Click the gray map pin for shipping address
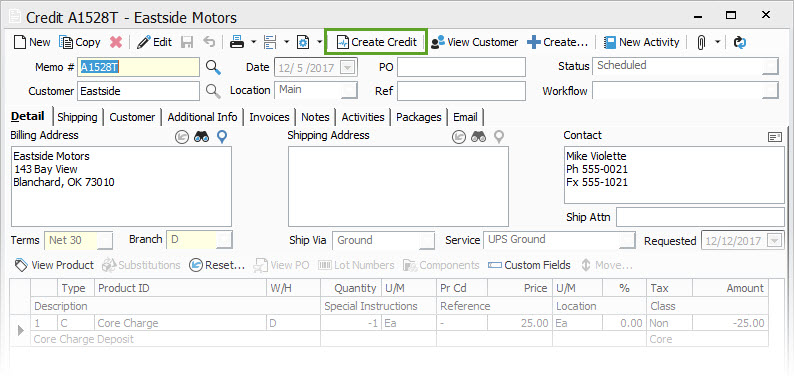Viewport: 794px width, 378px height. coord(499,137)
